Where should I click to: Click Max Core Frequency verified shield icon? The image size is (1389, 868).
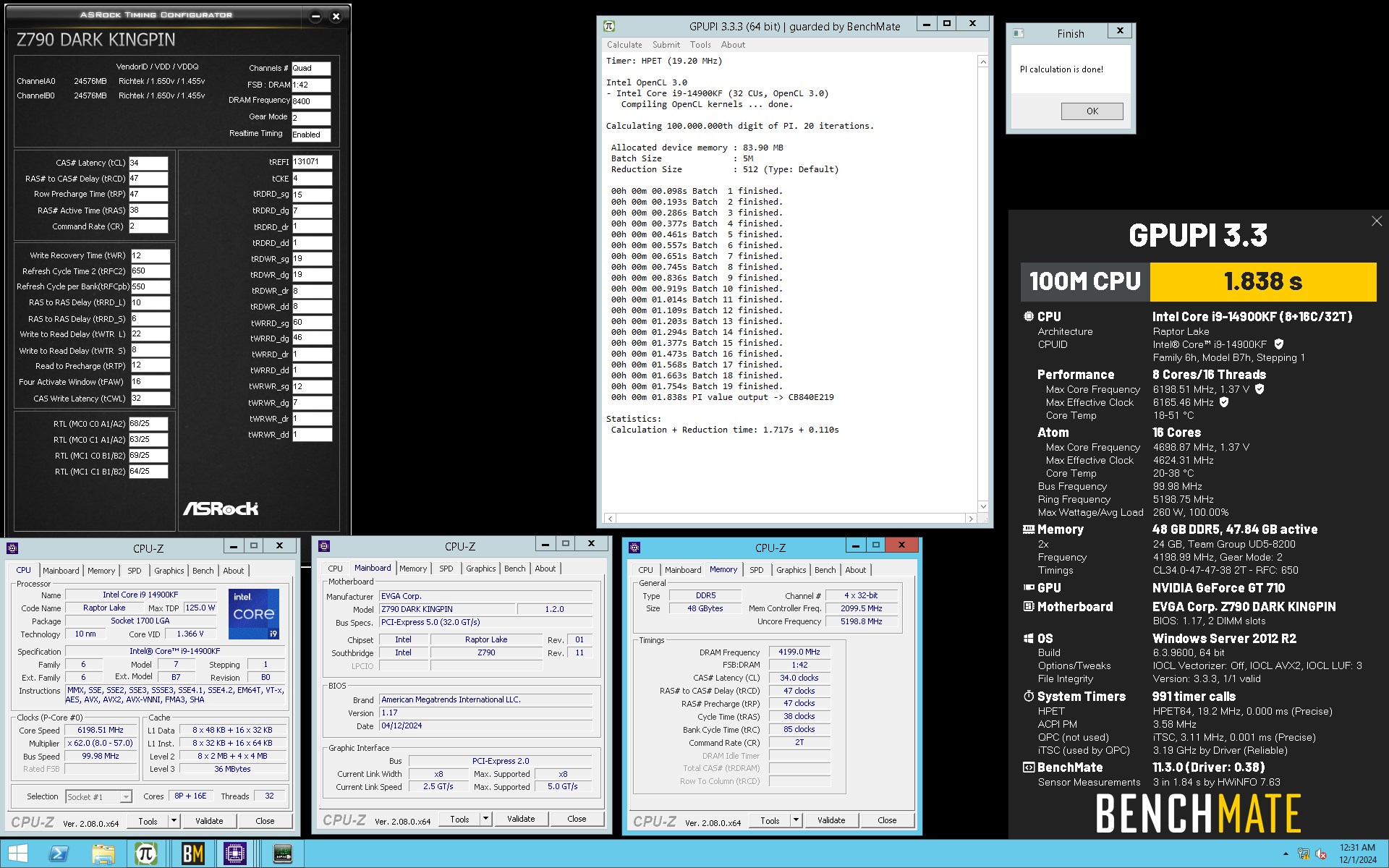1260,389
